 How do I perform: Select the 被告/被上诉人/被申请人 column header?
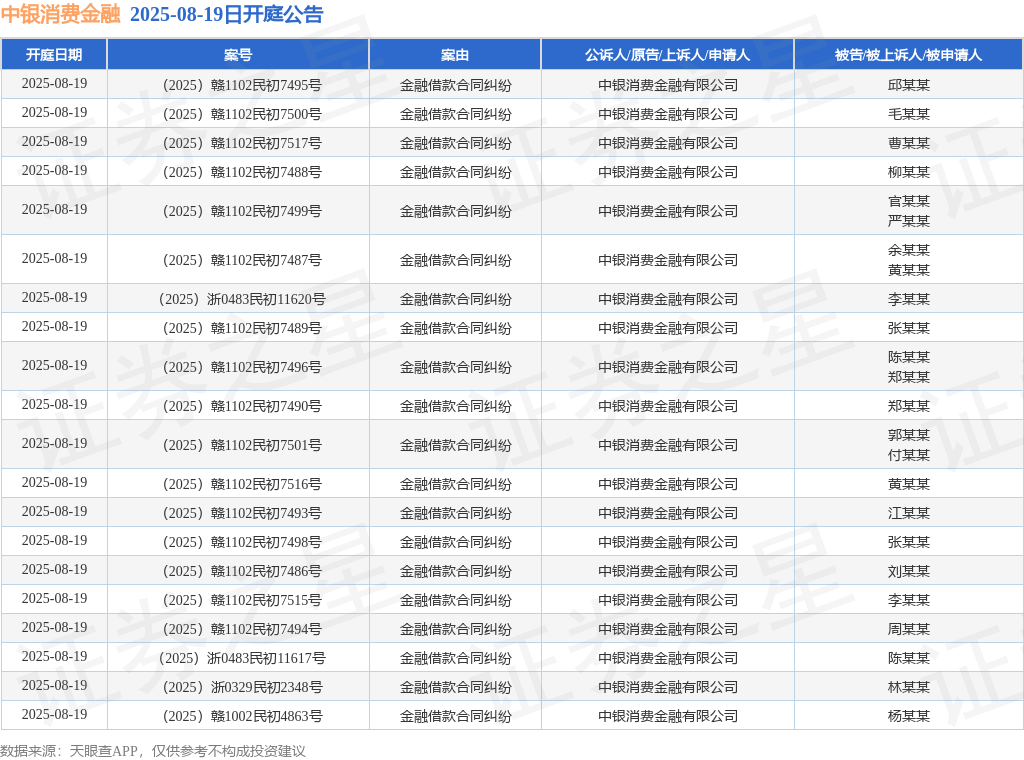(908, 55)
